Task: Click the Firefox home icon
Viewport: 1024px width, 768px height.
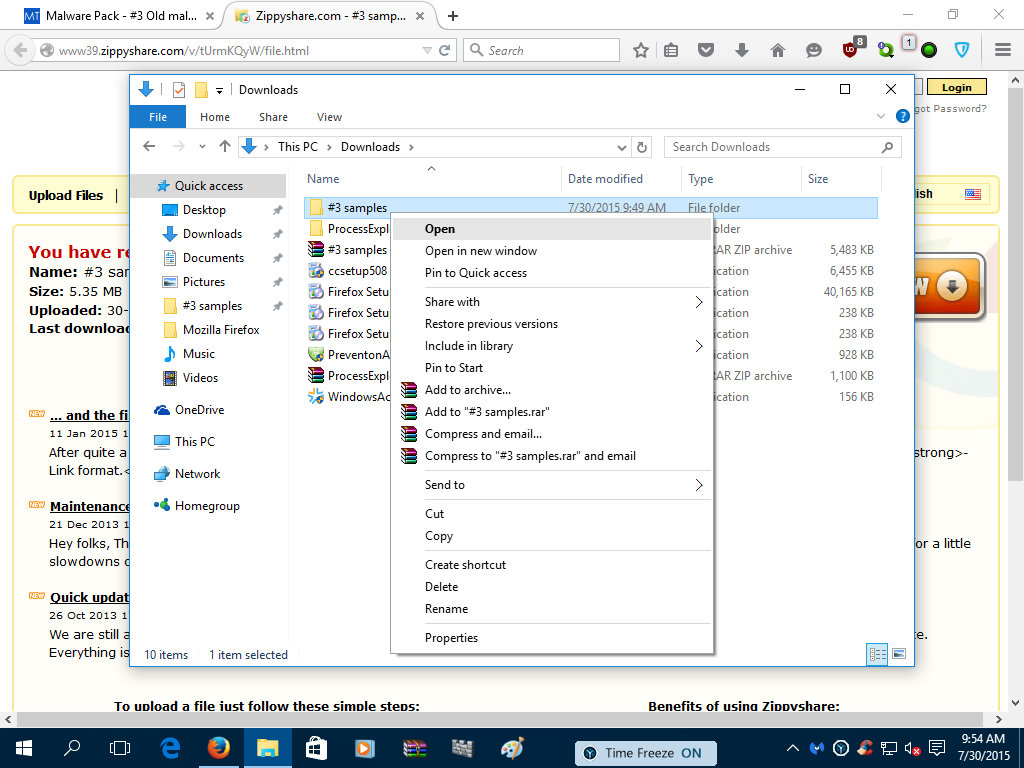Action: (777, 50)
